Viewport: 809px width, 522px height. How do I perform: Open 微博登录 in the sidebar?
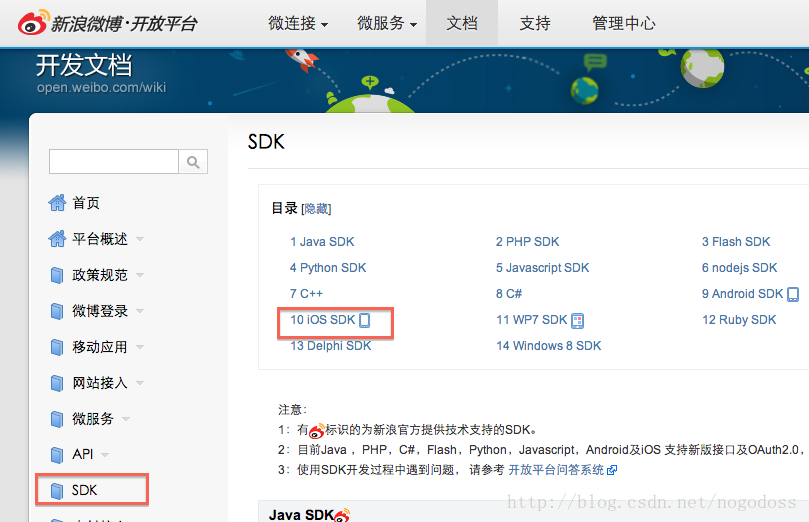(x=100, y=311)
